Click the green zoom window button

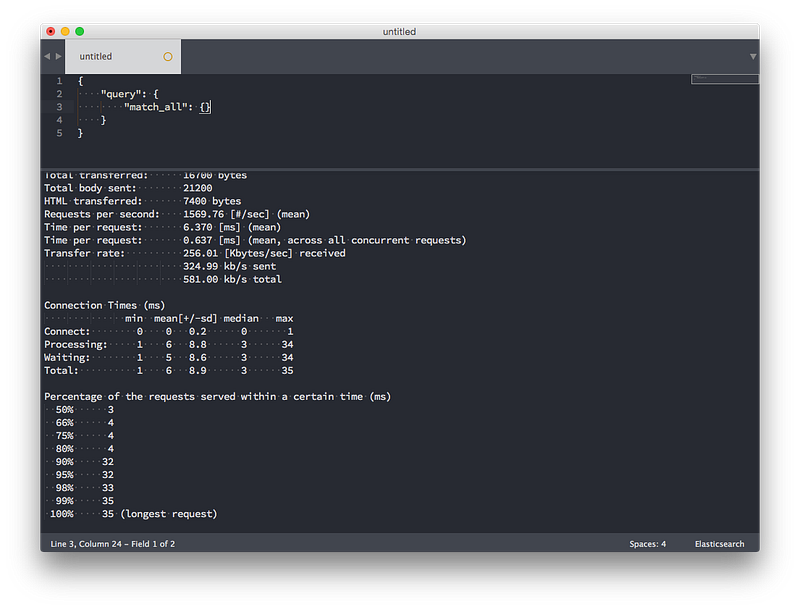[x=80, y=31]
